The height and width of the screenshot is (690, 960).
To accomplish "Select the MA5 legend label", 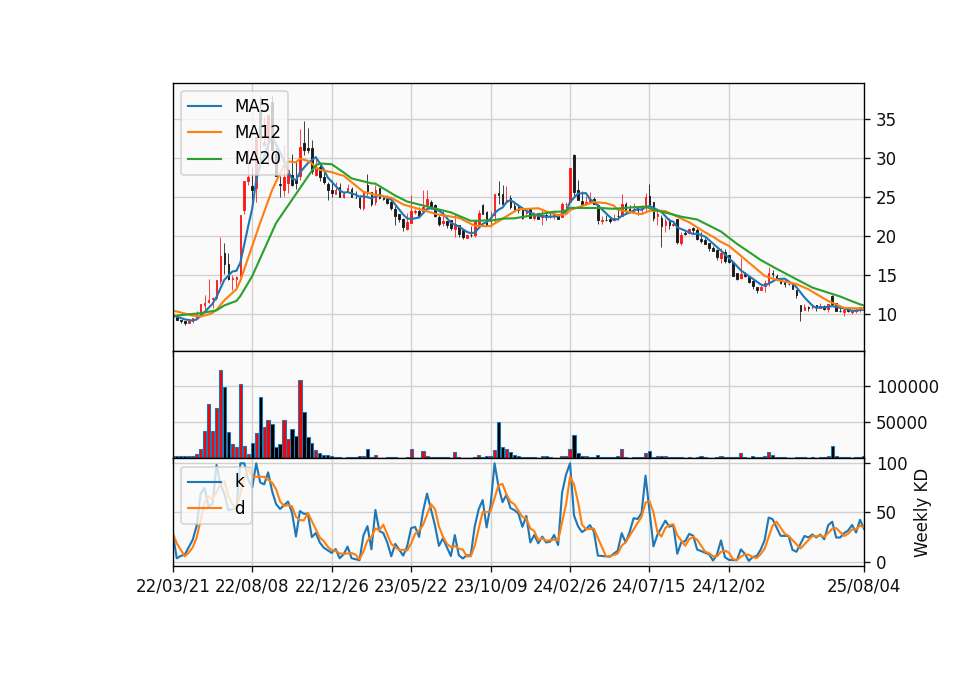I will [x=252, y=106].
